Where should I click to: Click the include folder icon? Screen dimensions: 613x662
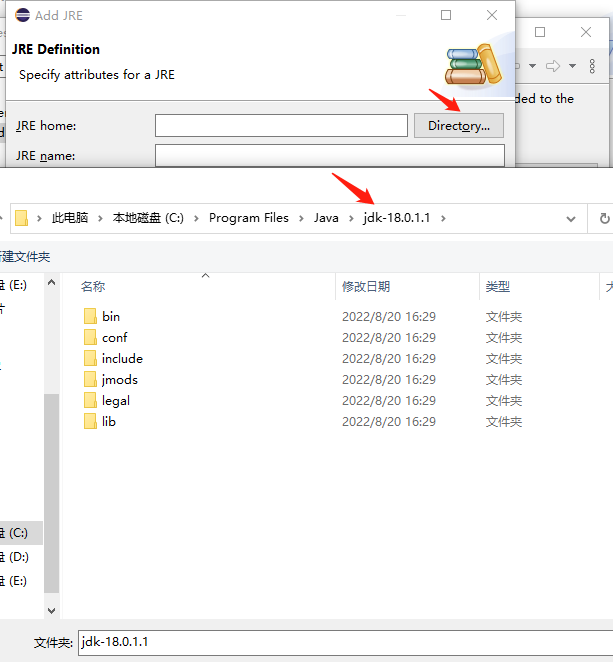pyautogui.click(x=90, y=358)
